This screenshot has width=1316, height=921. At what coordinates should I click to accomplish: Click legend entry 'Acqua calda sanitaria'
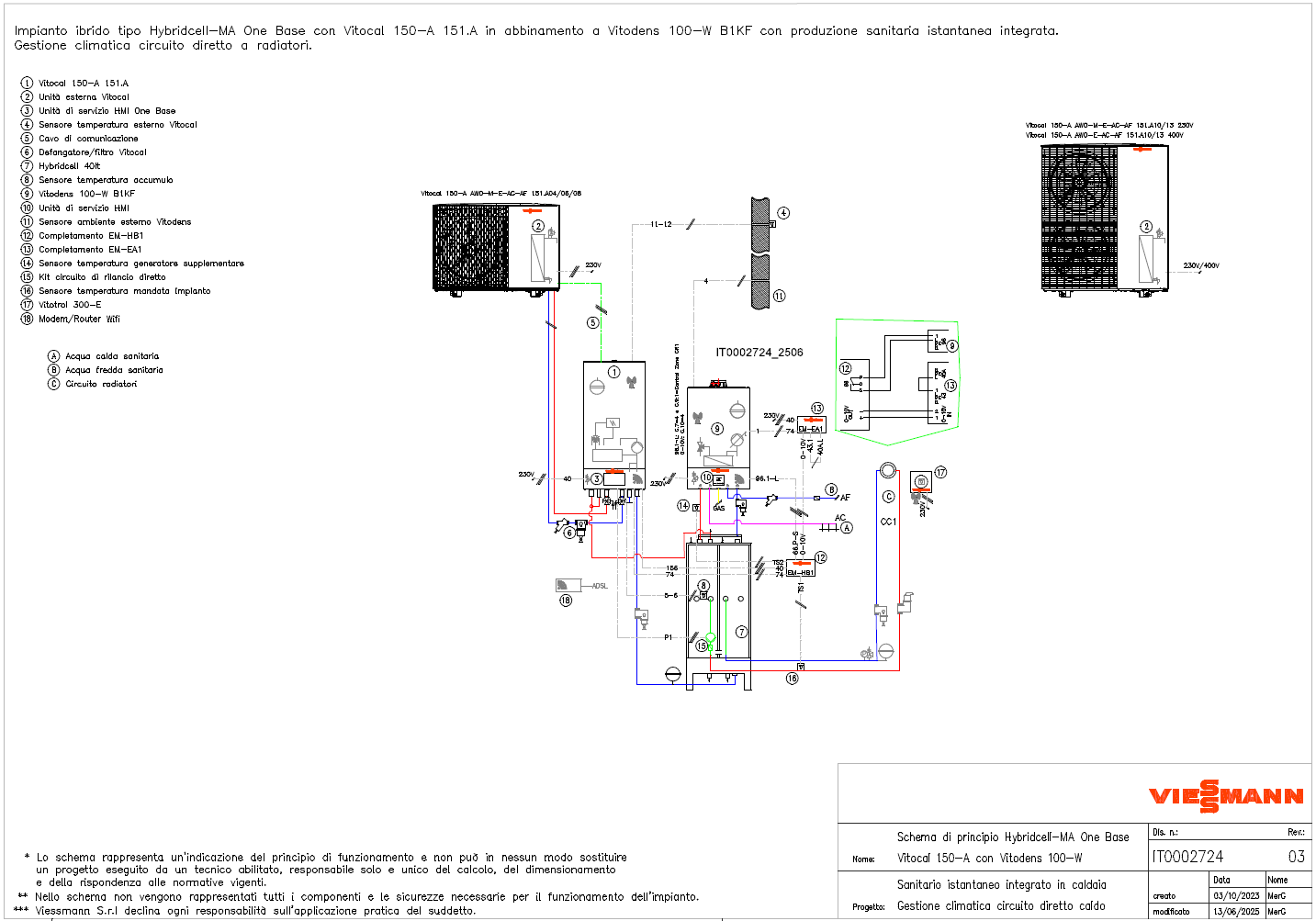pos(112,356)
